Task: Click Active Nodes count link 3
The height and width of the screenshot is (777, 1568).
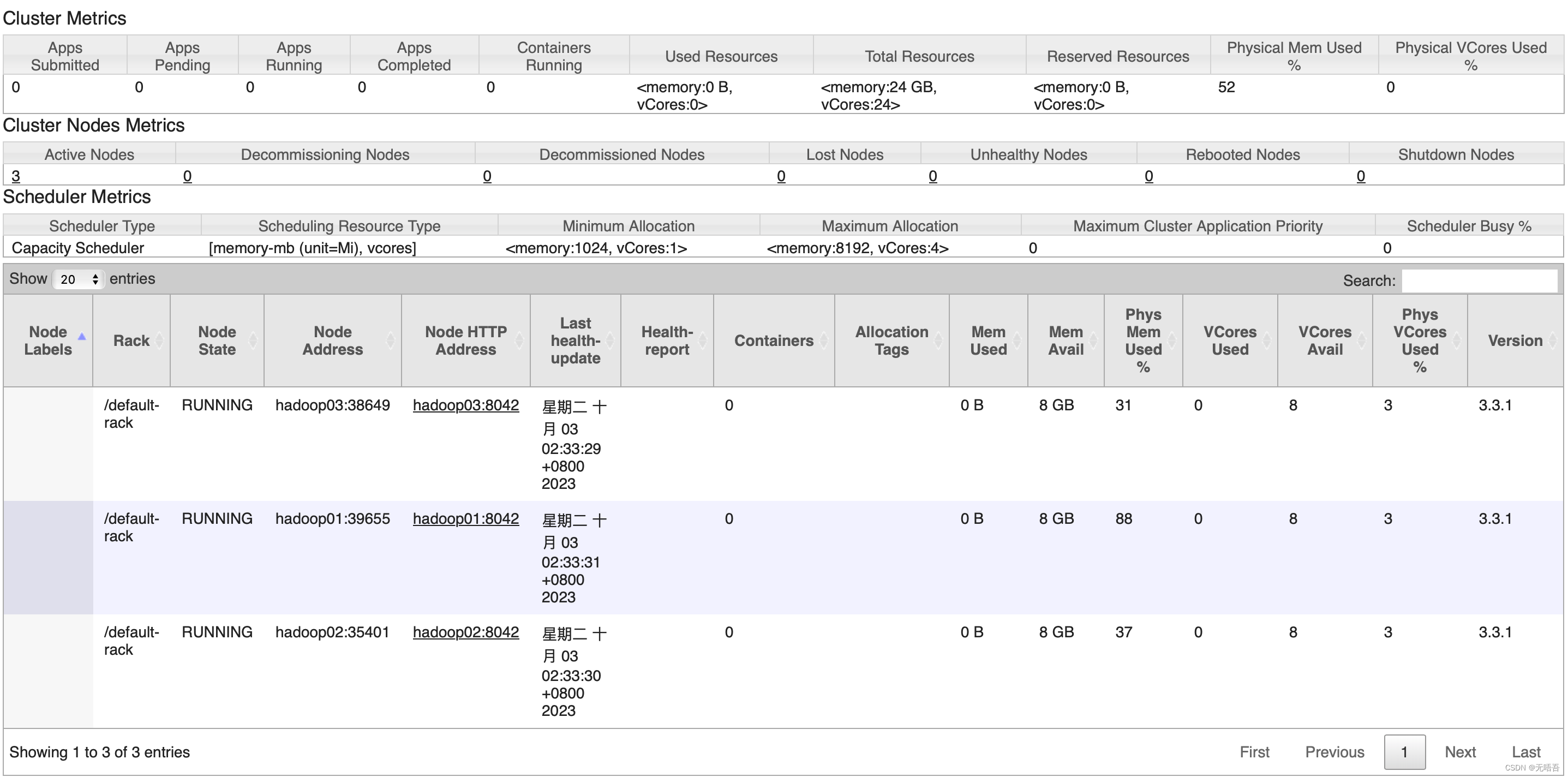Action: 16,176
